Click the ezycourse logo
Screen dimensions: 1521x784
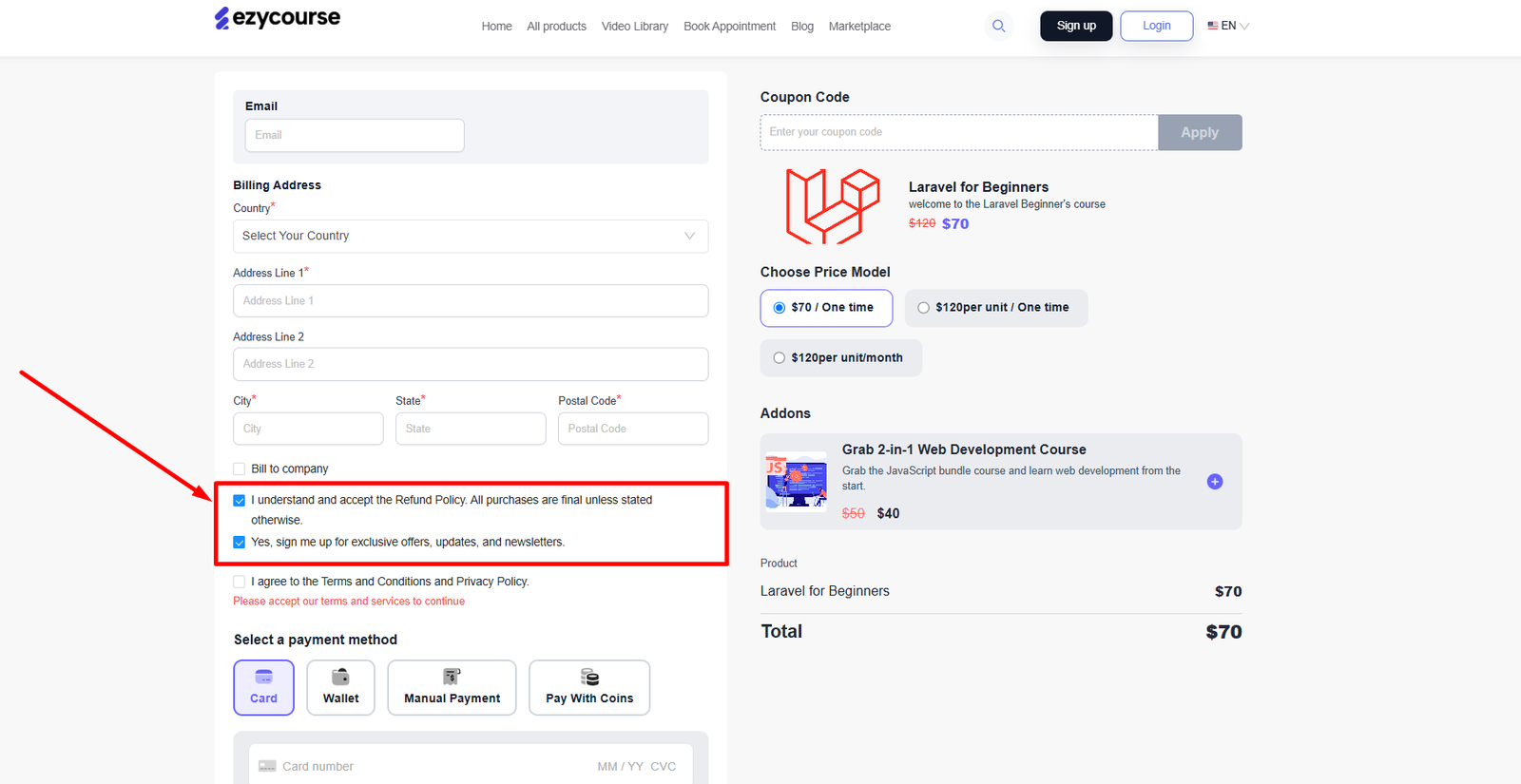click(x=277, y=18)
